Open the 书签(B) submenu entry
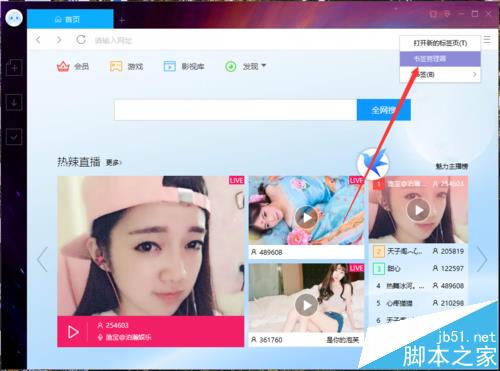Viewport: 500px width, 371px height. coord(440,74)
